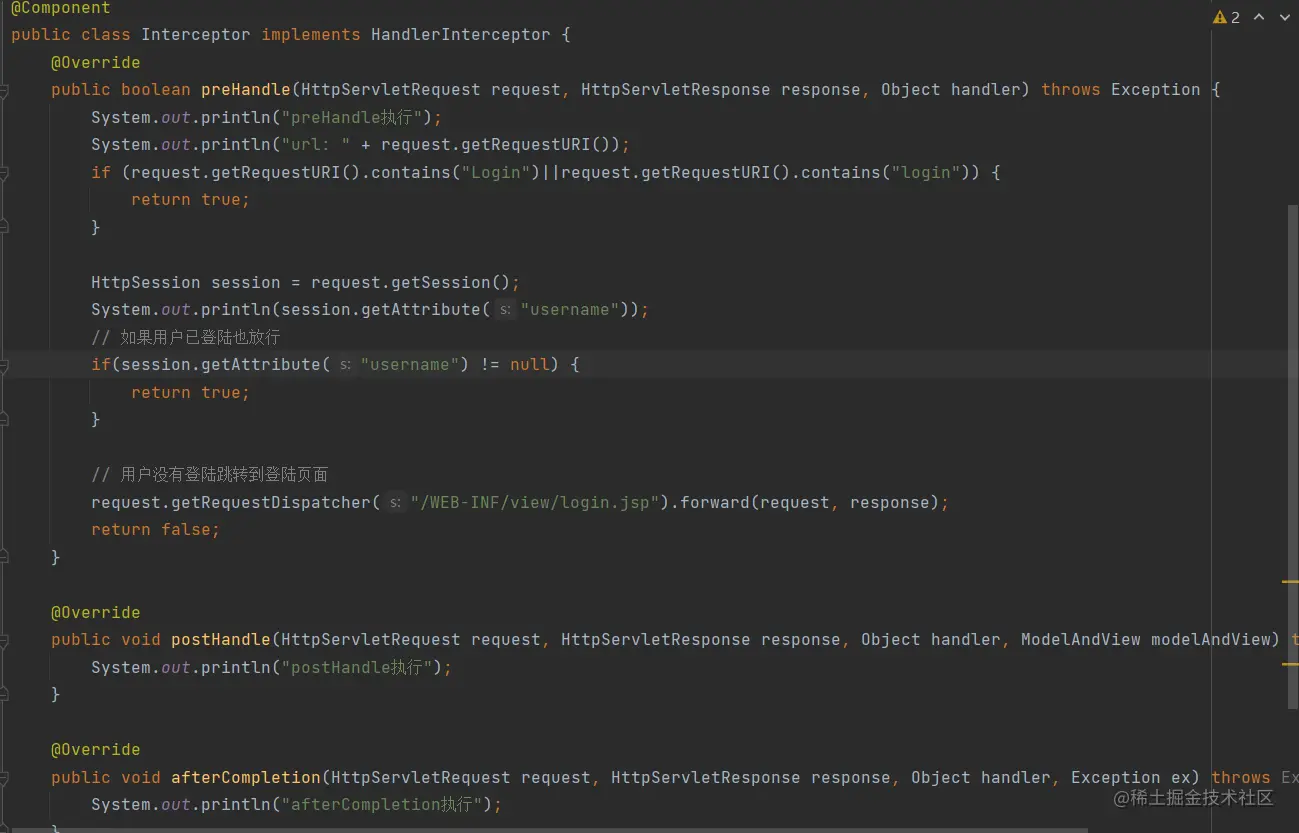Collapse the preHandle method fold marker
Screen dimensions: 1299x833
4,91
